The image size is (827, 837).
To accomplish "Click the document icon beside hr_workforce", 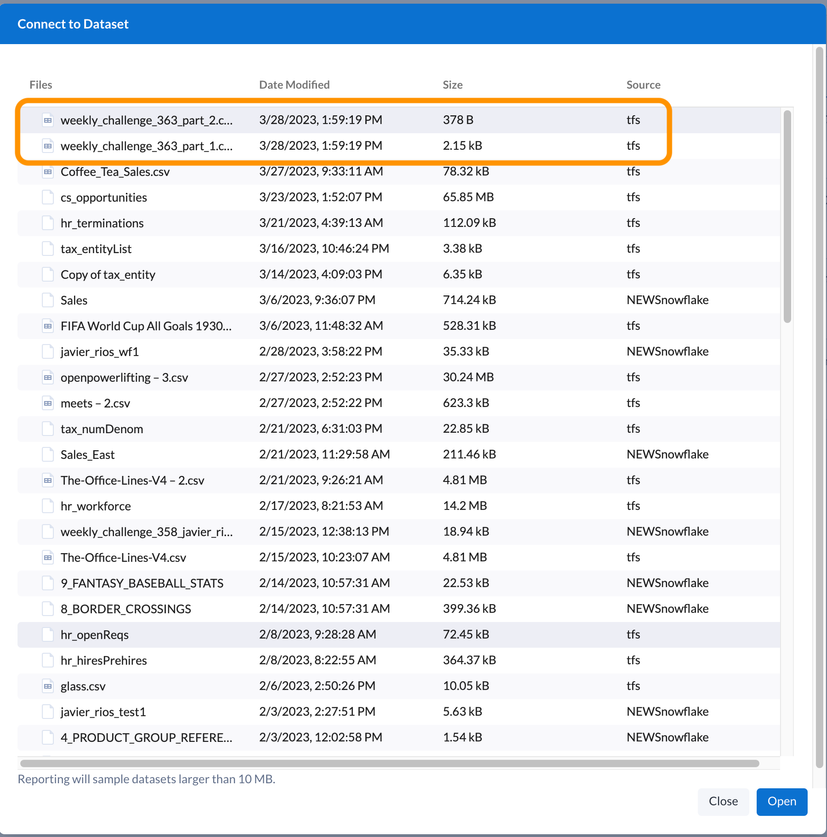I will click(48, 506).
